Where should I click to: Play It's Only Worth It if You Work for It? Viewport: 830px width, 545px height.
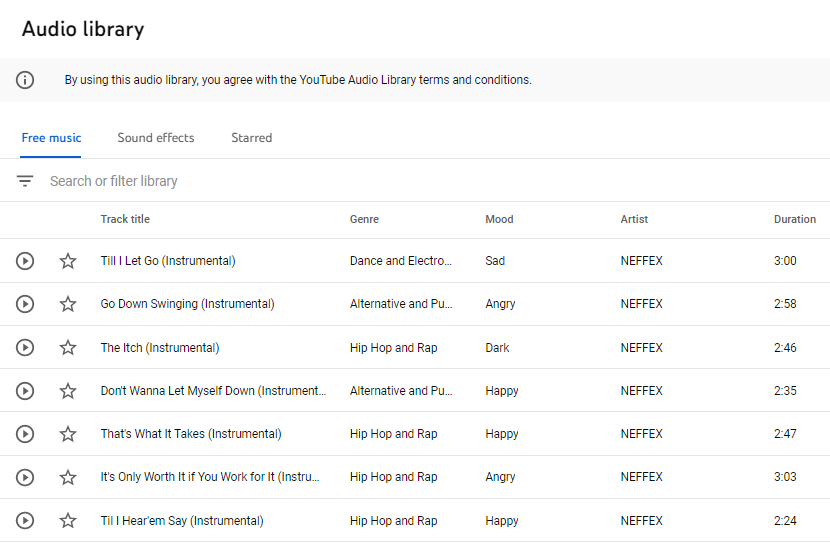point(25,477)
